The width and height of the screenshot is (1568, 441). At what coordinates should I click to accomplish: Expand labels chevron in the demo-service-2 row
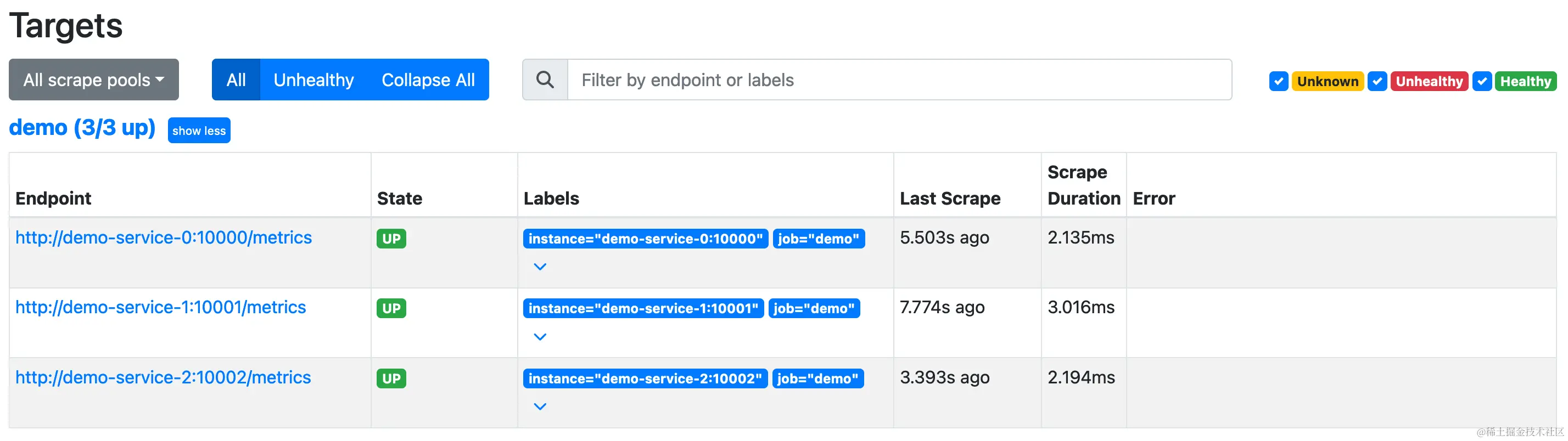tap(540, 406)
